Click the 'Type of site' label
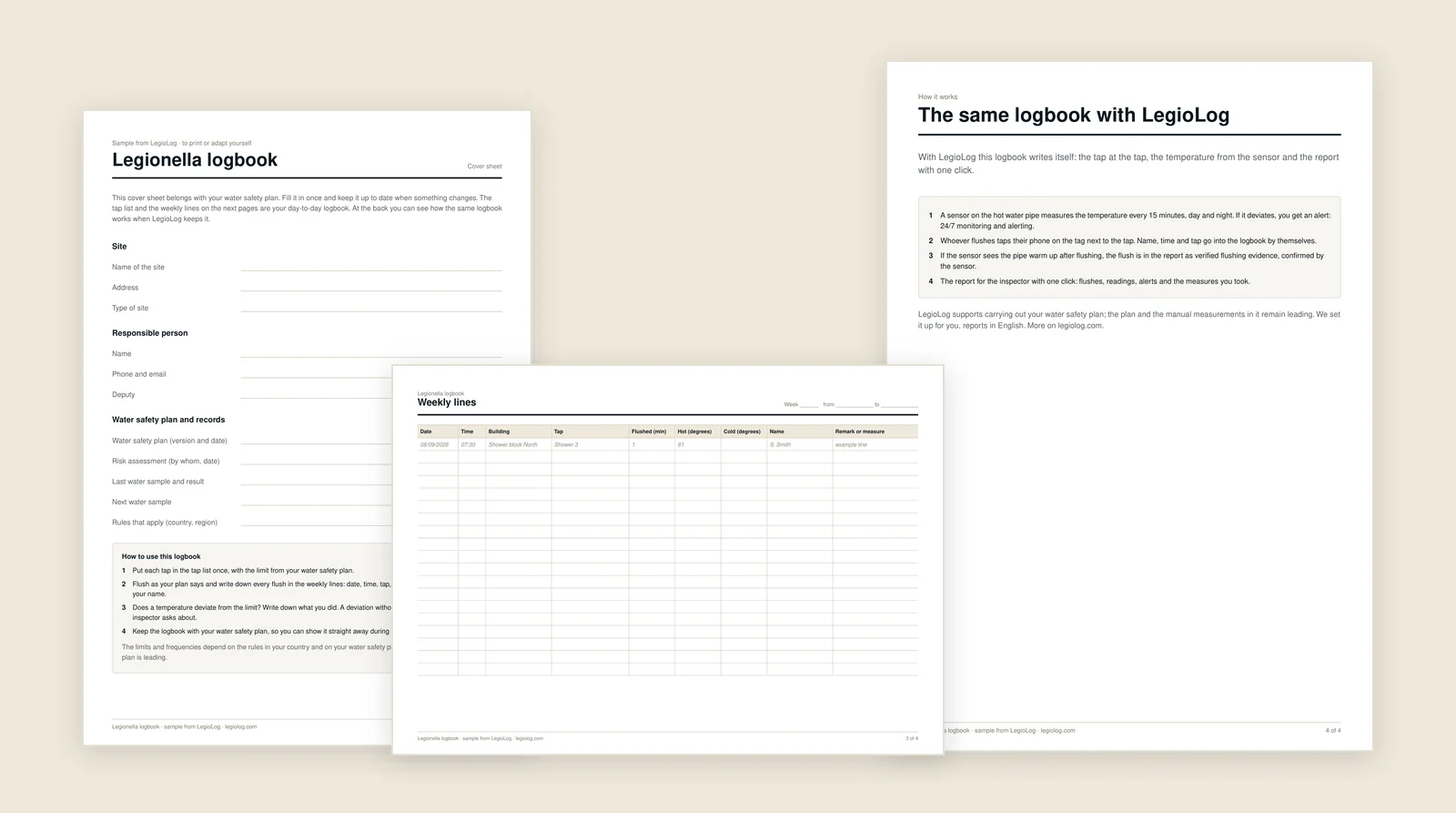This screenshot has height=813, width=1456. (x=130, y=309)
